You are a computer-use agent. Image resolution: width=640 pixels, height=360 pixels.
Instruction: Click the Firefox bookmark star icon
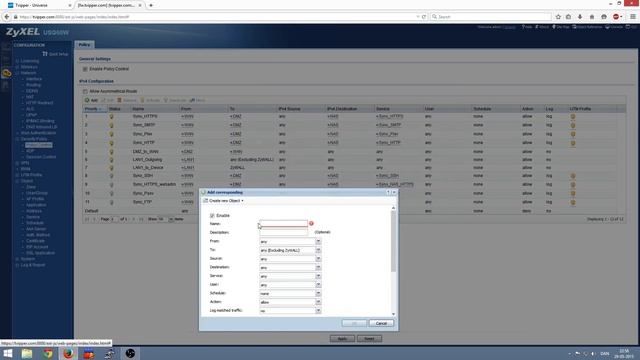pos(558,17)
